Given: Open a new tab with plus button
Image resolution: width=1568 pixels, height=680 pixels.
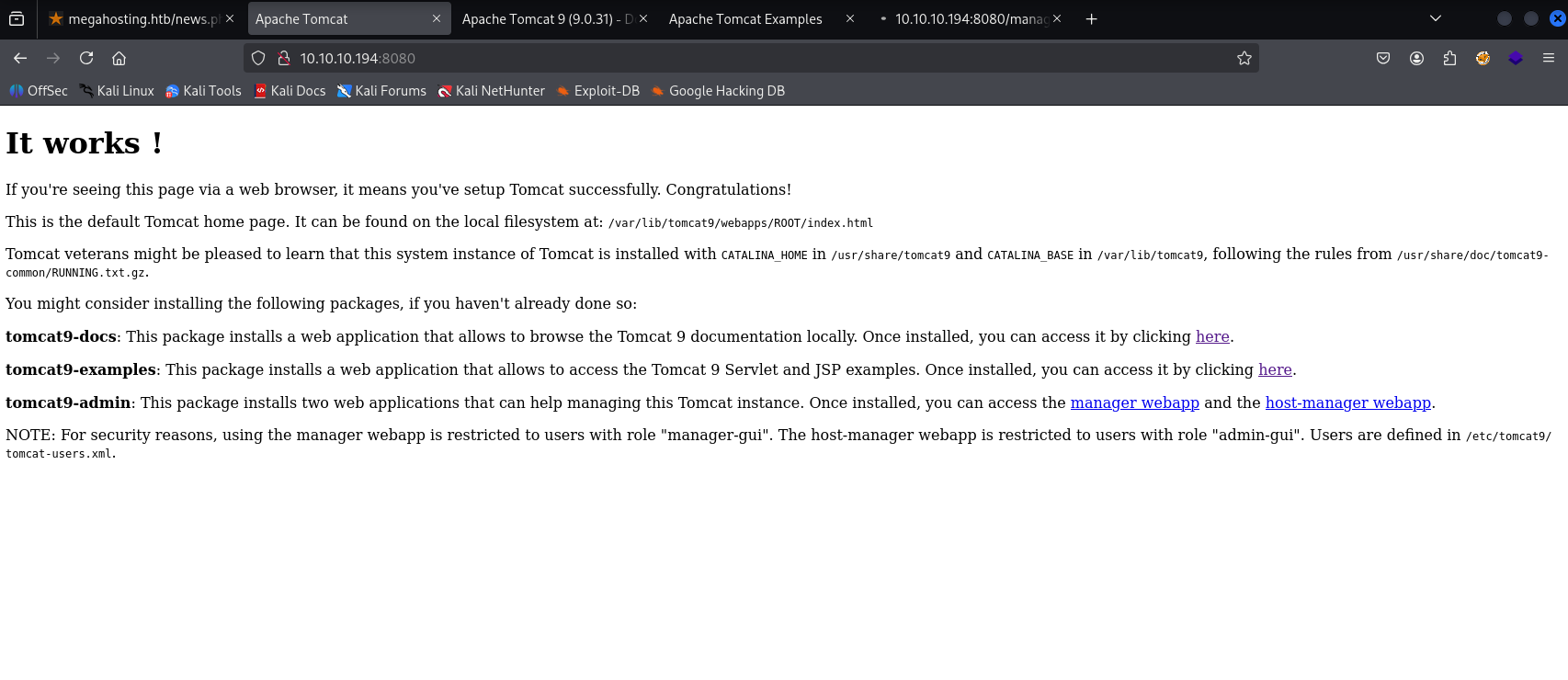Looking at the screenshot, I should pyautogui.click(x=1091, y=18).
